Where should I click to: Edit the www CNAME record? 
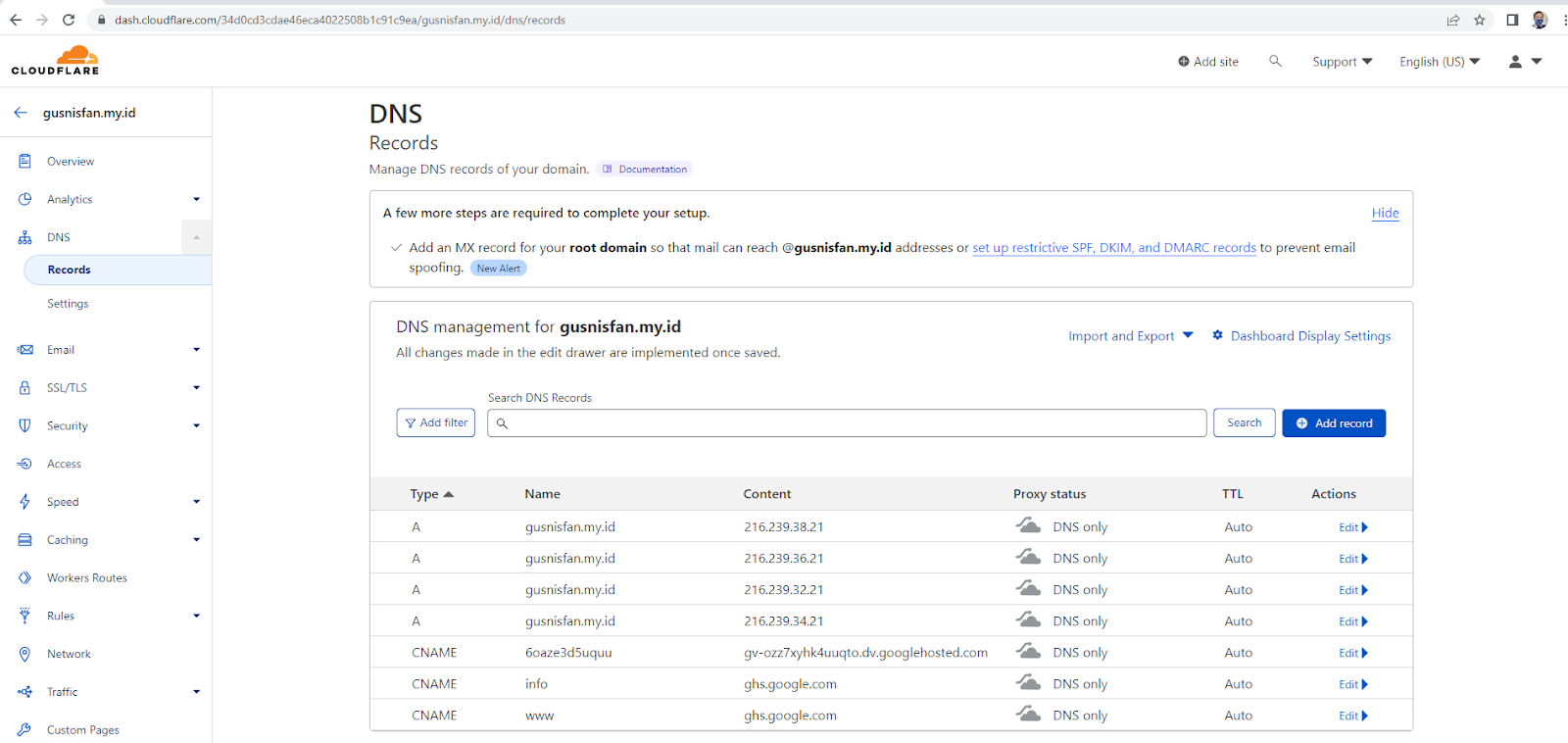click(x=1353, y=716)
